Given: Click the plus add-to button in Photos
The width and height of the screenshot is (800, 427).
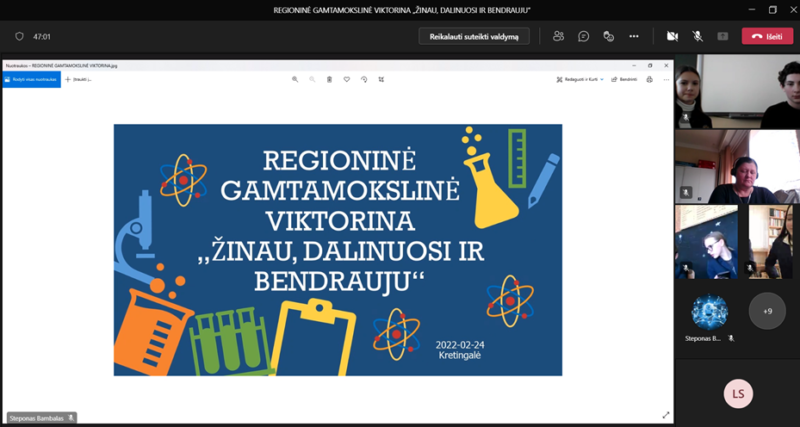Looking at the screenshot, I should pos(78,80).
